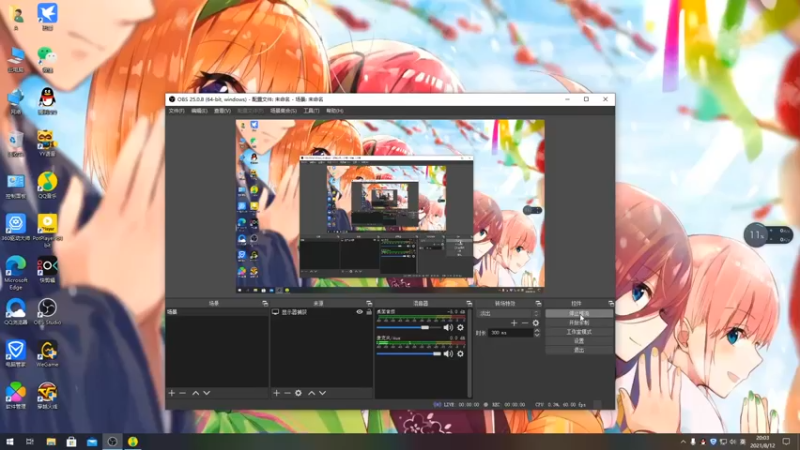This screenshot has height=450, width=800.
Task: Open OBS Studio desktop shortcut
Action: 47,312
